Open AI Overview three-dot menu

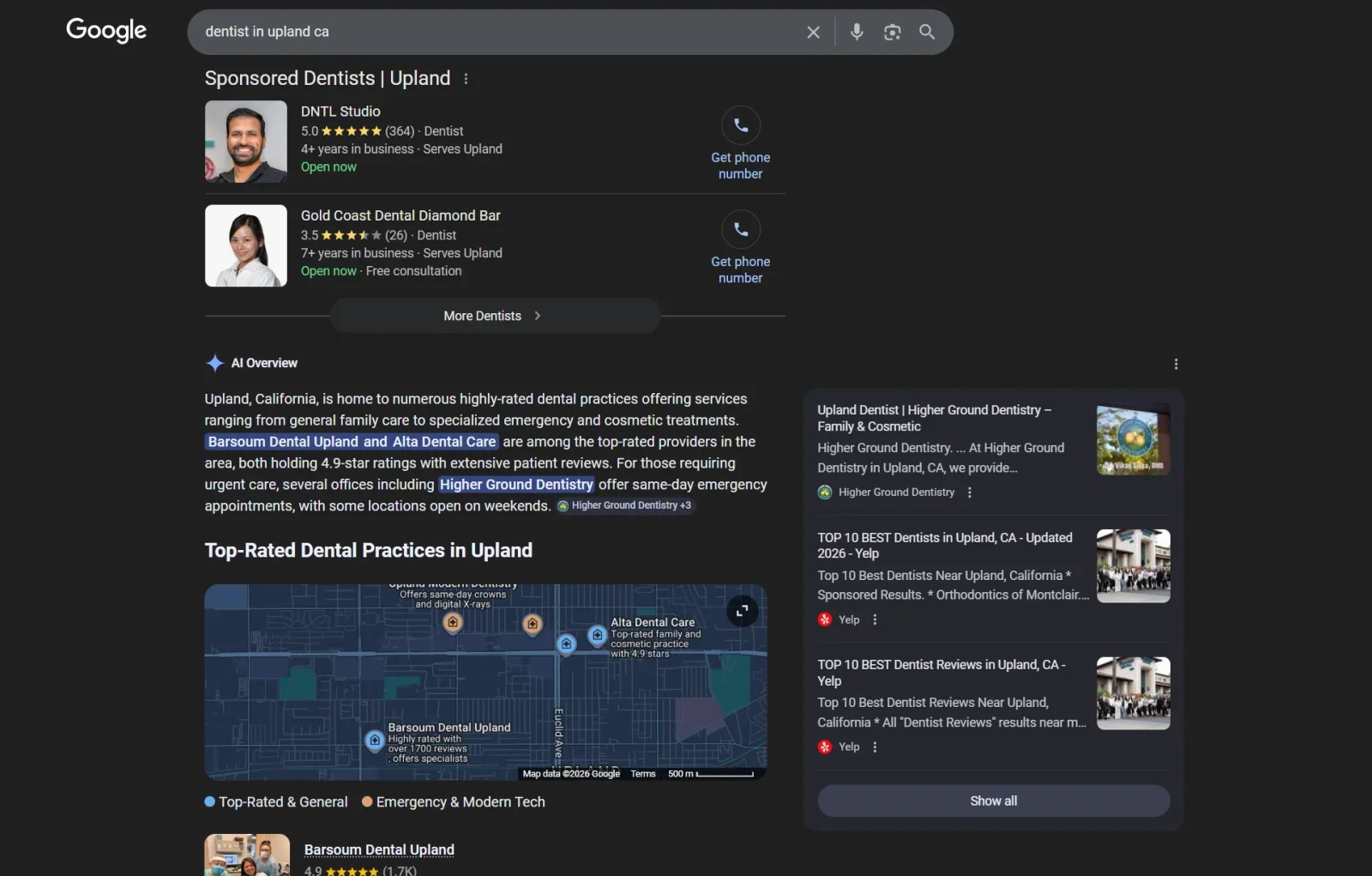coord(1176,364)
